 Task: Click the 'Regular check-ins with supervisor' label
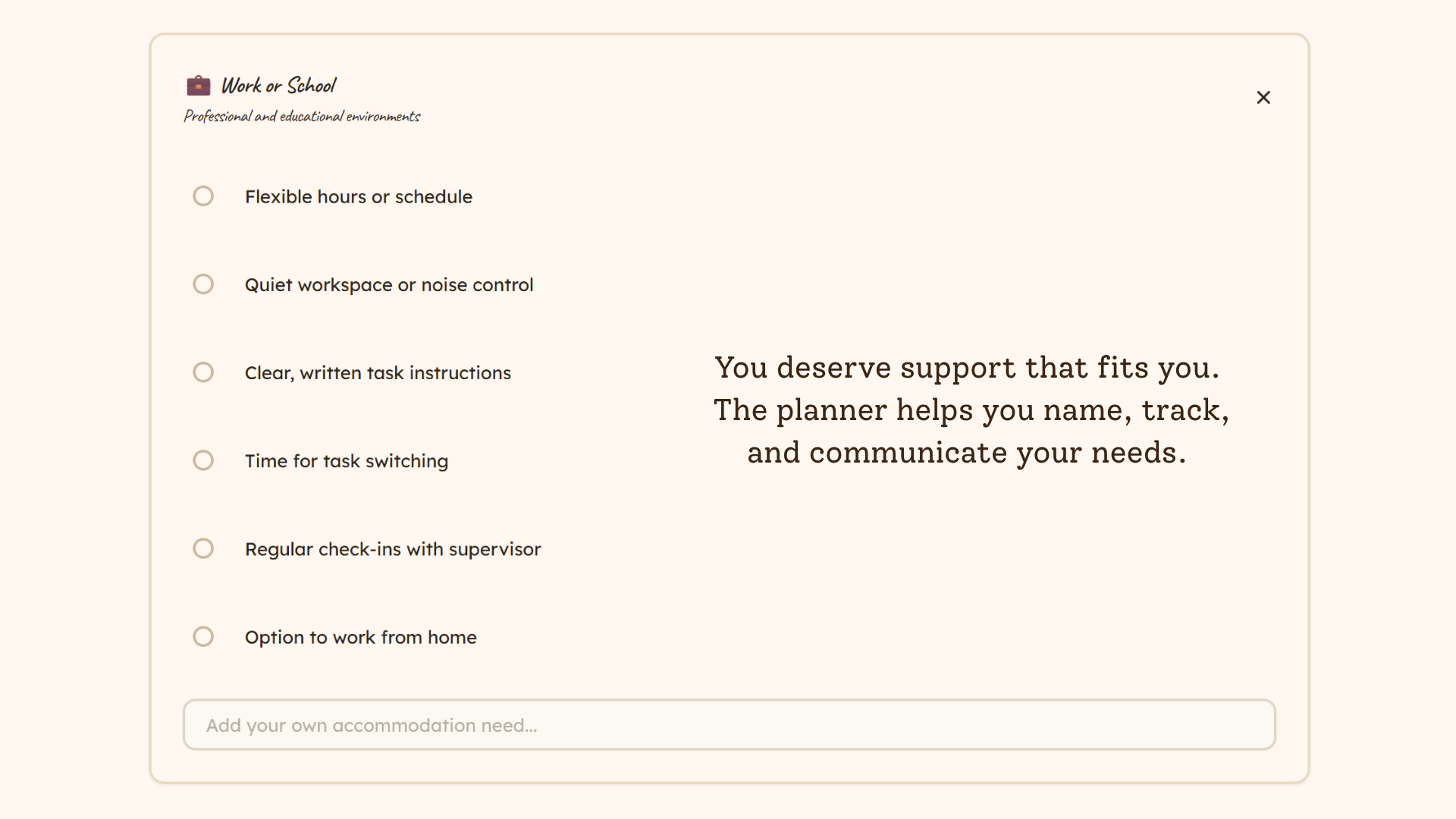[x=392, y=549]
